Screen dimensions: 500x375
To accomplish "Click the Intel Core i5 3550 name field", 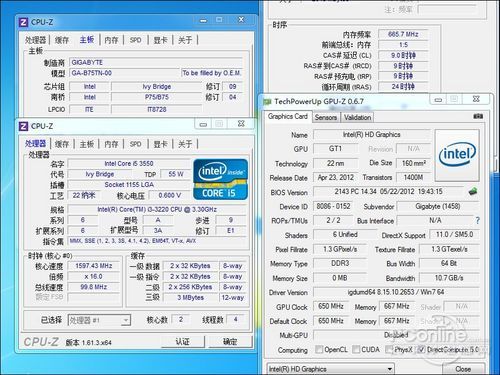I will [x=129, y=164].
